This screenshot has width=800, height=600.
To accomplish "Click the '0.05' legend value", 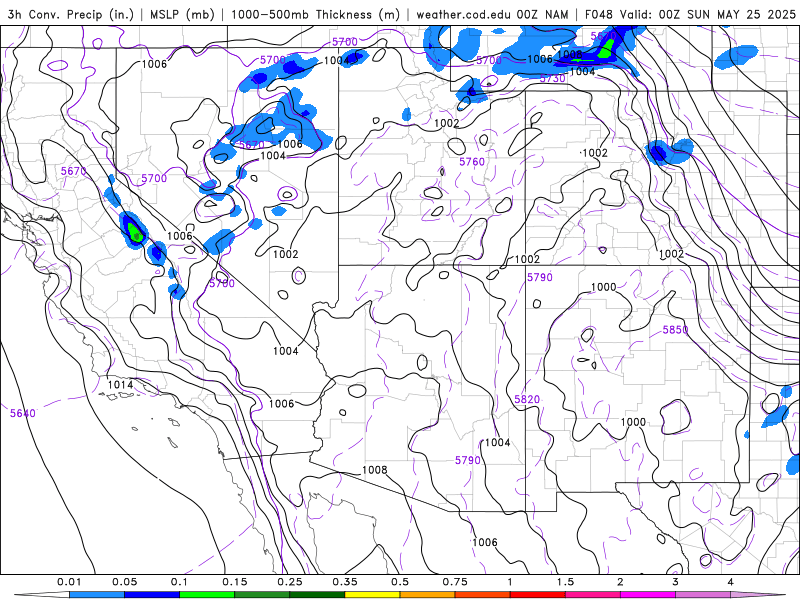I will 124,582.
